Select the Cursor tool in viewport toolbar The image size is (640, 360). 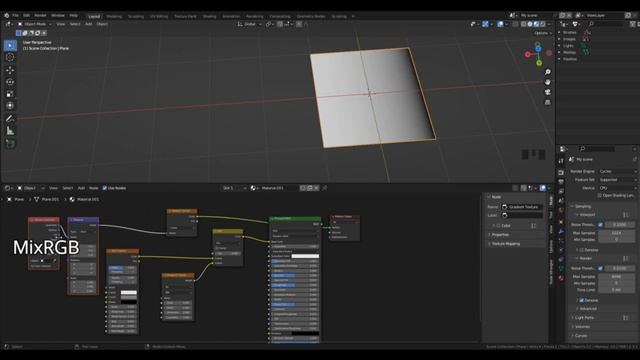click(10, 58)
